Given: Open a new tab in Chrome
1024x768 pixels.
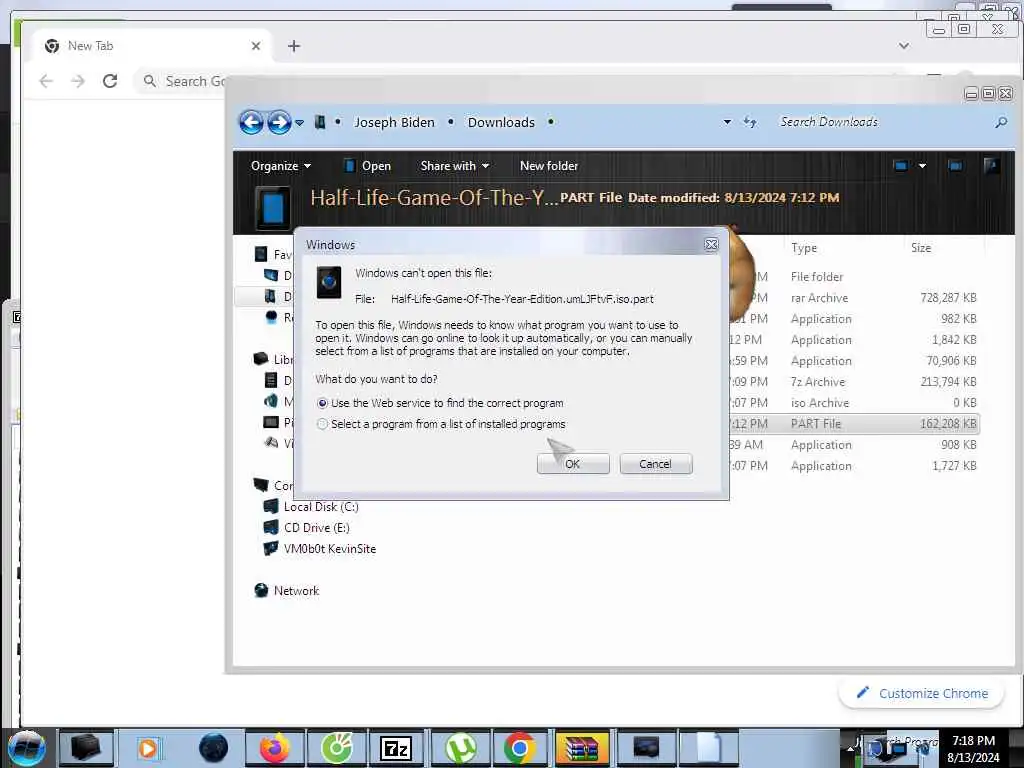Looking at the screenshot, I should tap(294, 46).
